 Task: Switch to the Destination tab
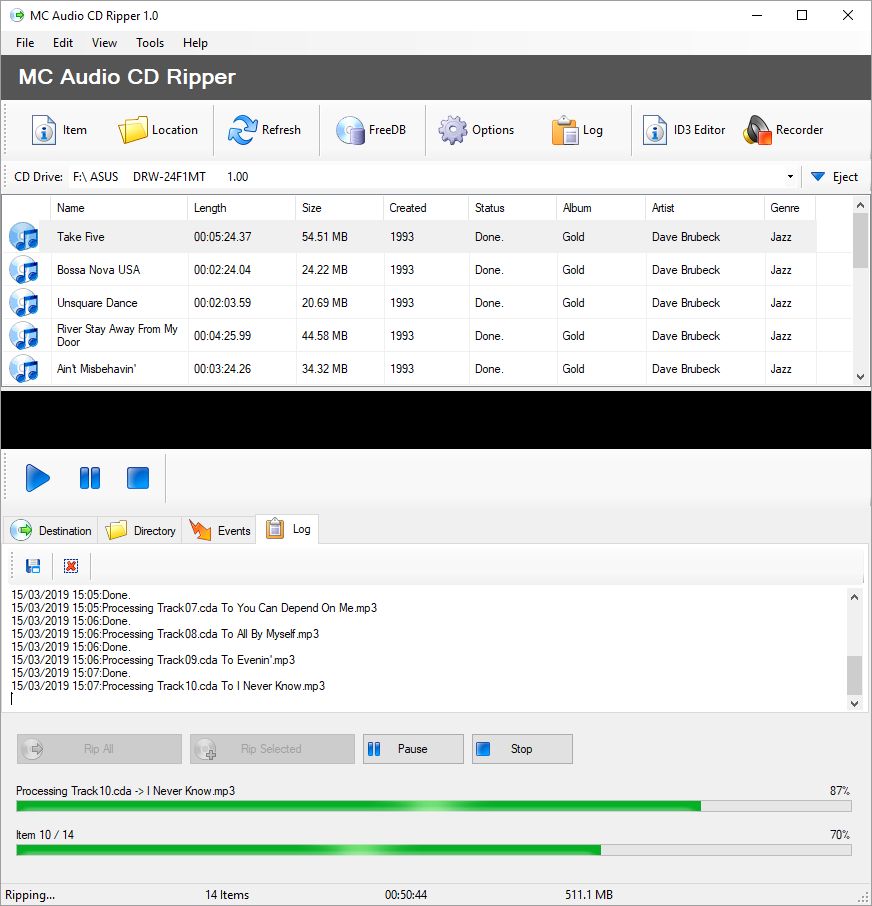pyautogui.click(x=51, y=530)
